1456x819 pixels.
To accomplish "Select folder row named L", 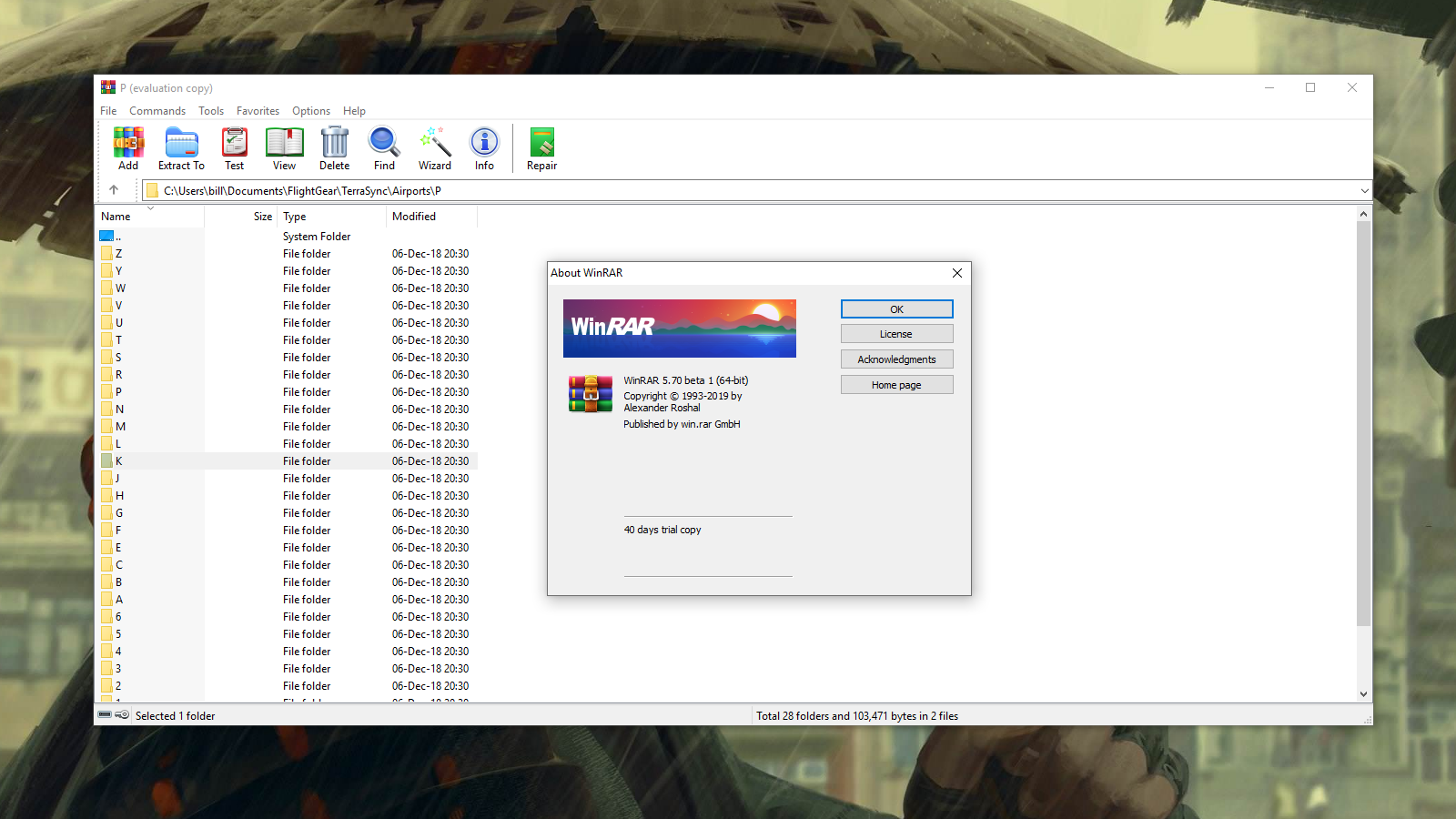I will (287, 444).
